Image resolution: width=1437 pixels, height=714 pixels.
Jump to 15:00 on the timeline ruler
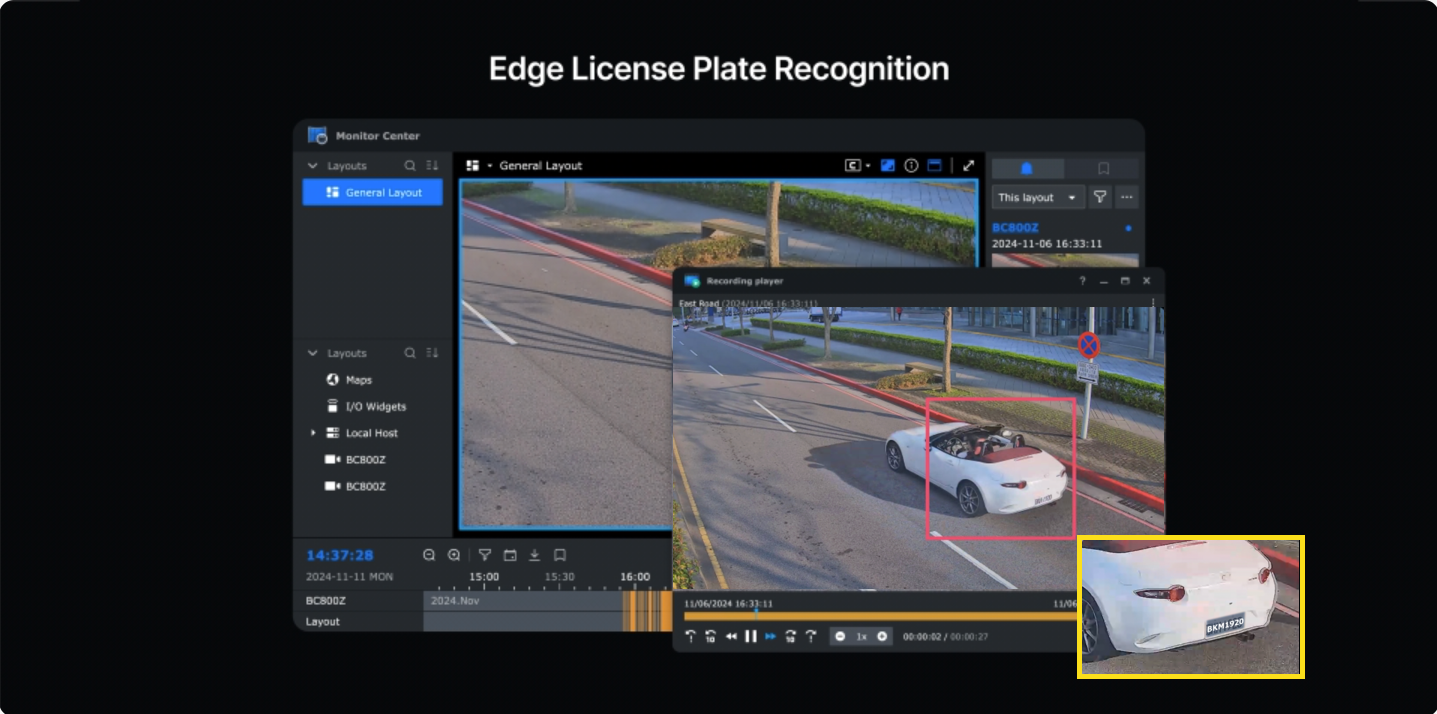(x=484, y=577)
